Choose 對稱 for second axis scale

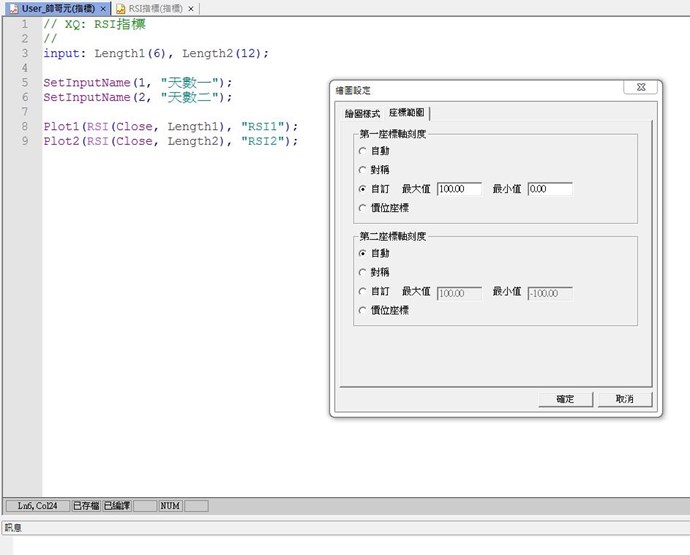click(362, 272)
